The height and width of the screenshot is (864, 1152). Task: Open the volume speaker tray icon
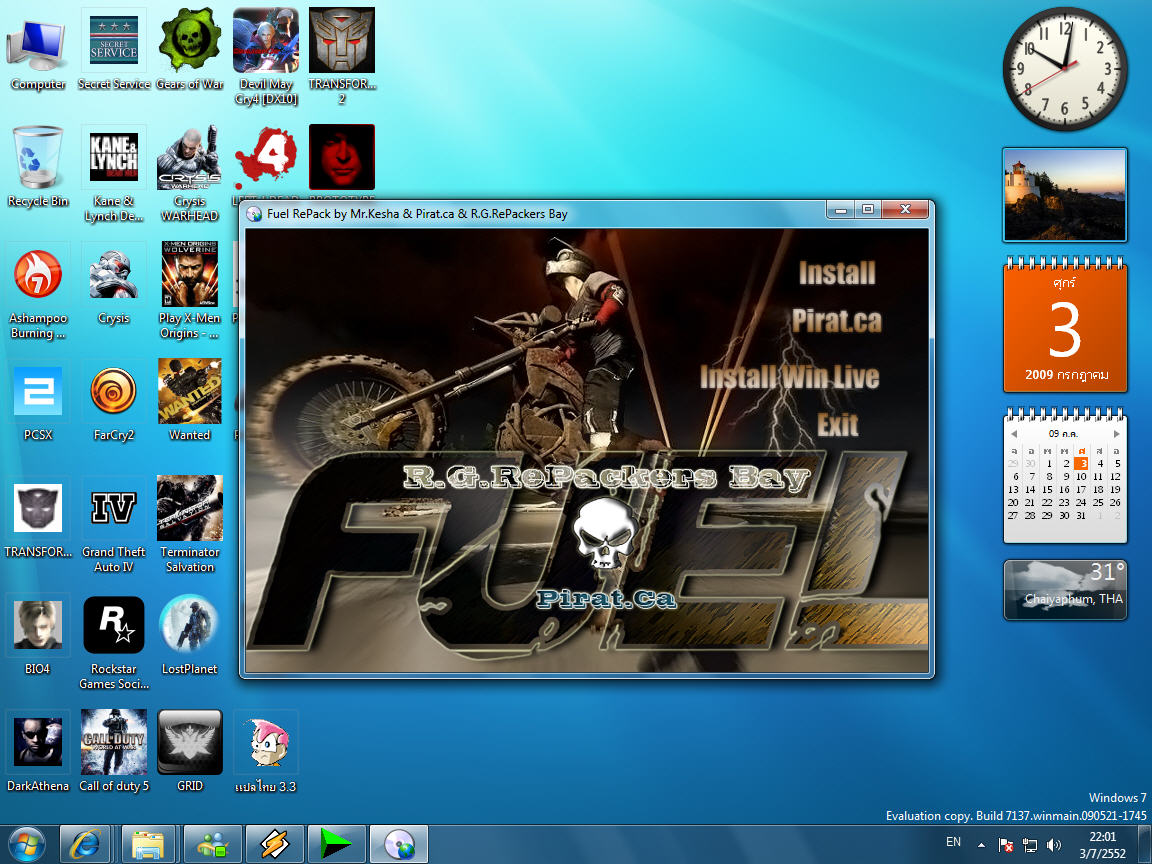coord(1054,845)
